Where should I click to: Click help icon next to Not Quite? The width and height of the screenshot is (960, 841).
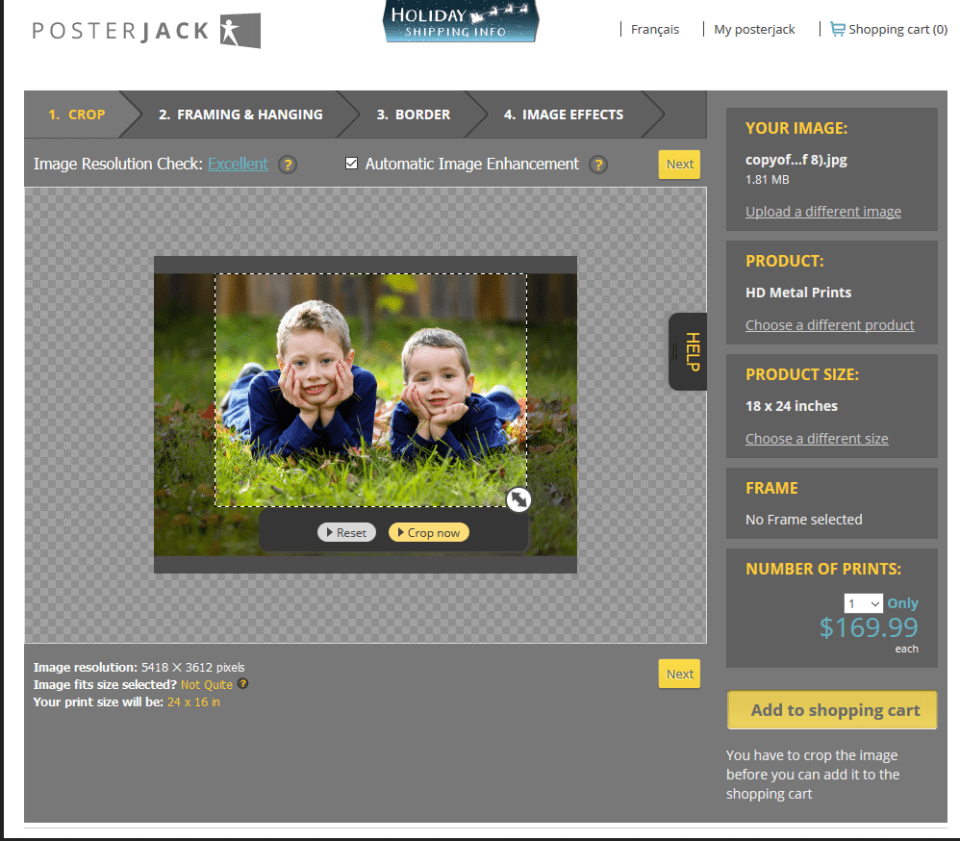[243, 685]
